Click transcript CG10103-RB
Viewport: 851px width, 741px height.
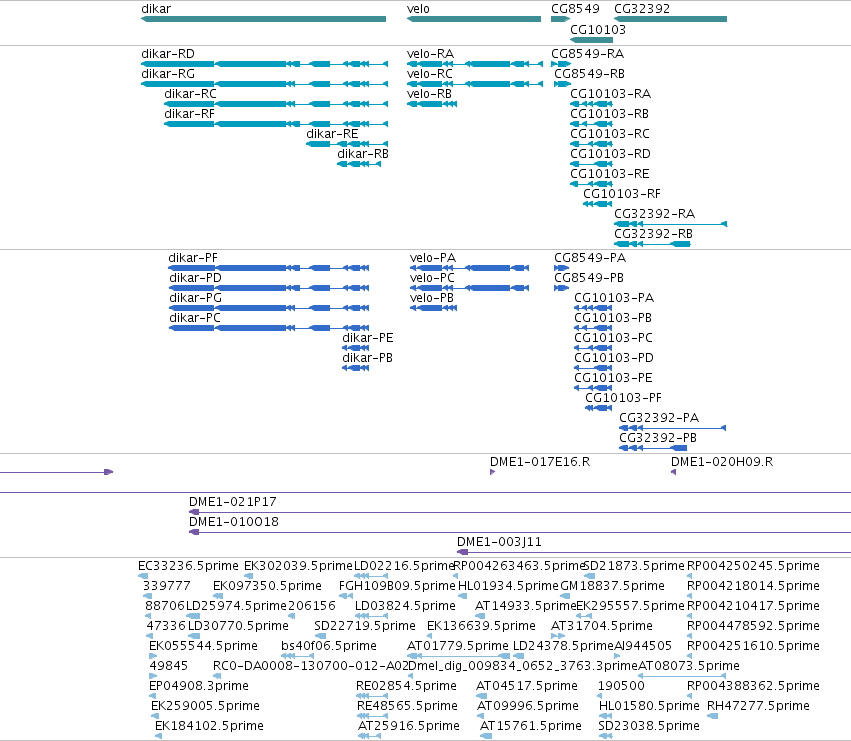(591, 124)
